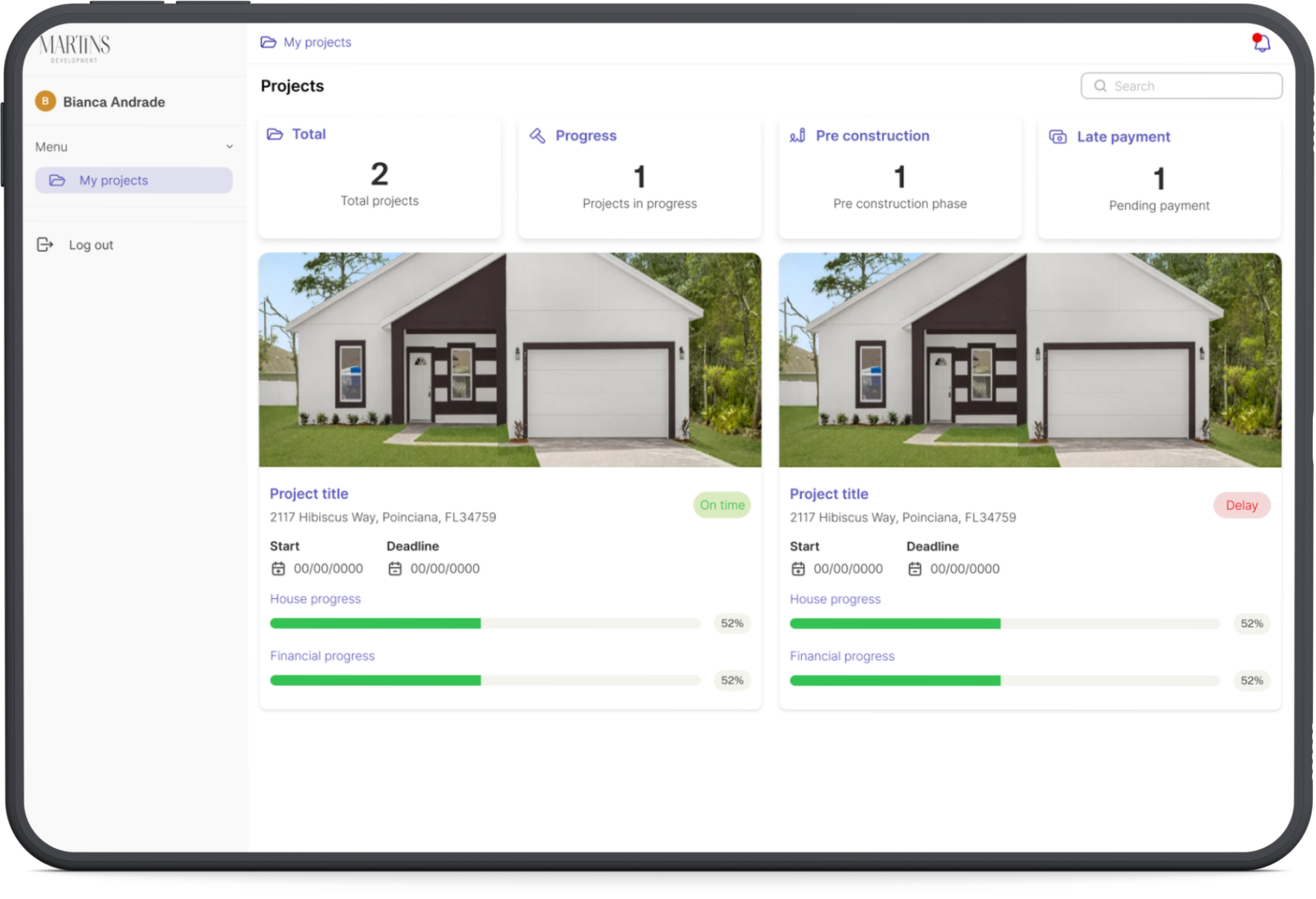
Task: Click the Deadline calendar icon in second project
Action: [914, 569]
